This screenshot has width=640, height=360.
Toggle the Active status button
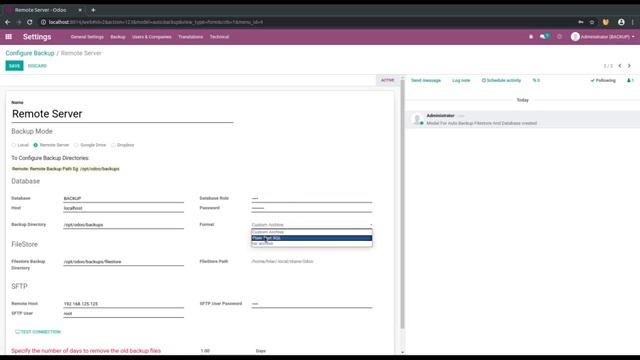point(387,80)
